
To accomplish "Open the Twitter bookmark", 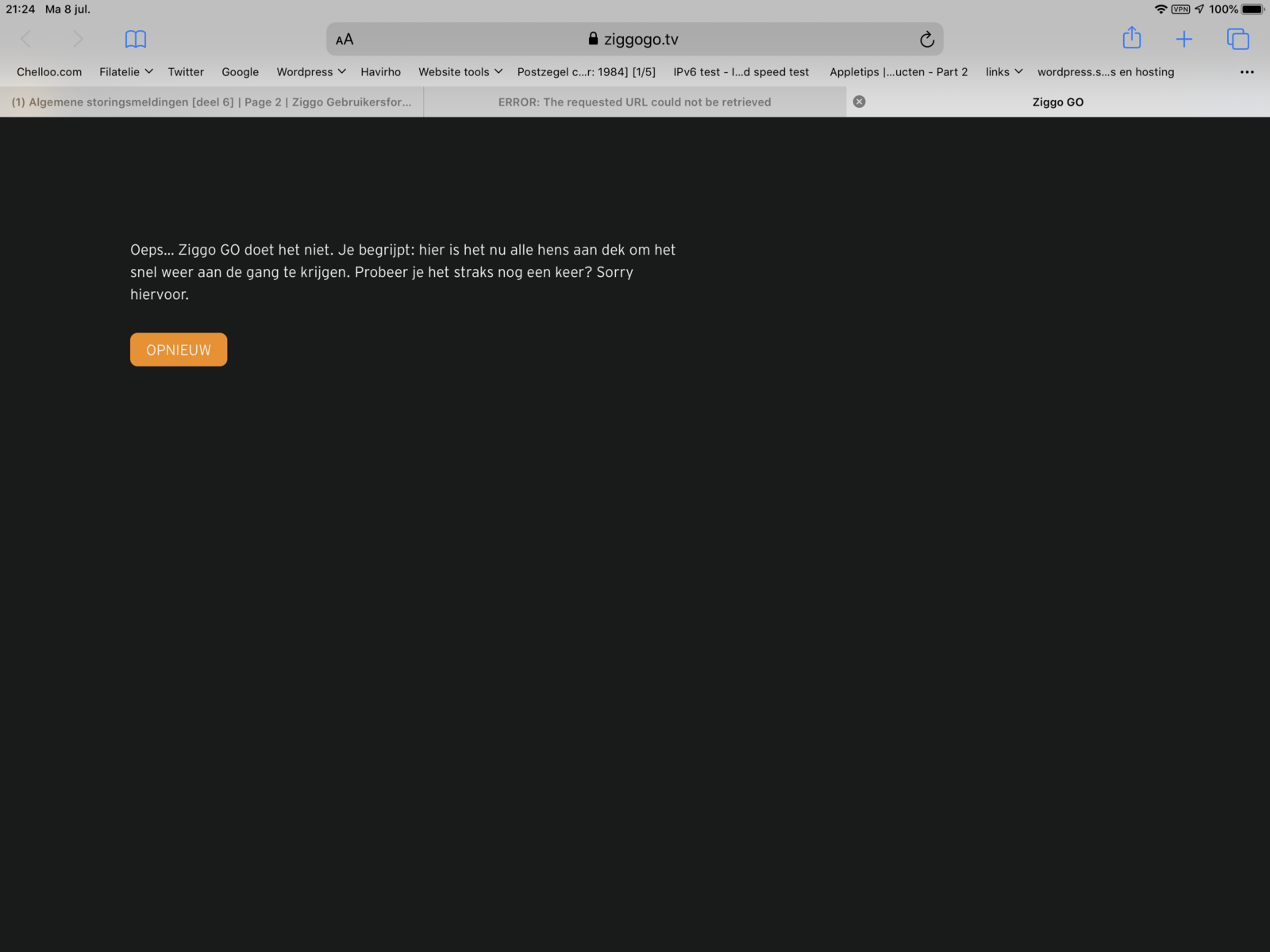I will [x=186, y=71].
